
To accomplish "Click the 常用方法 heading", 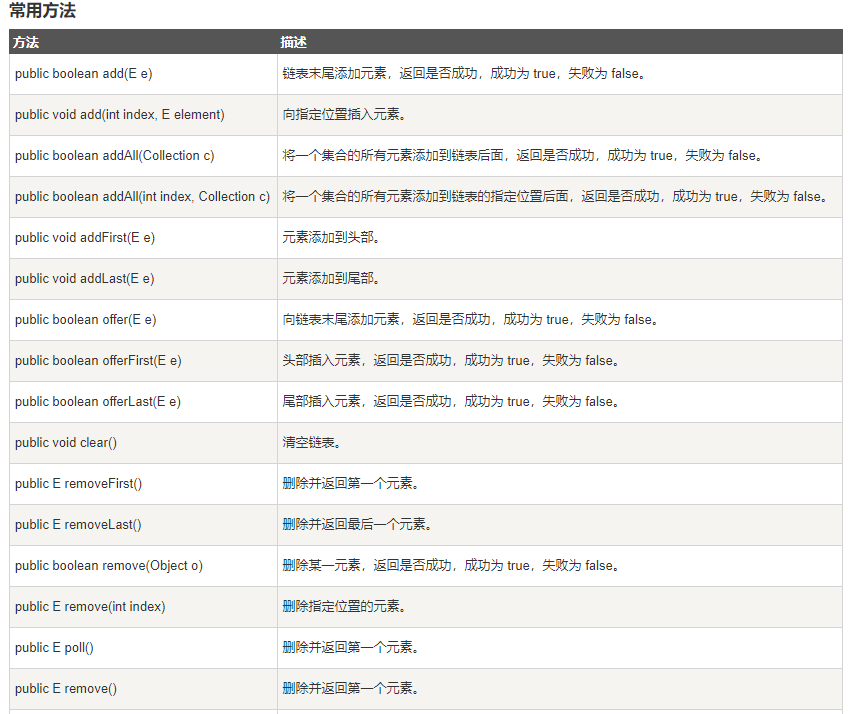I will click(43, 11).
